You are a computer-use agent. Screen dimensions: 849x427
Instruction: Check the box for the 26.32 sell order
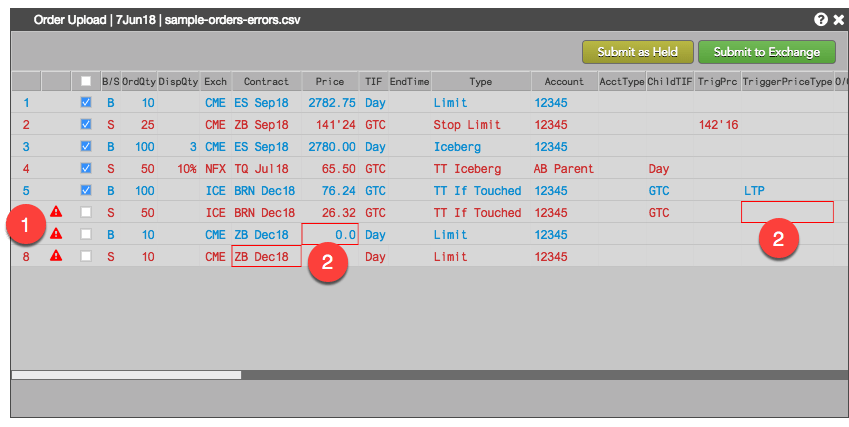[x=86, y=212]
